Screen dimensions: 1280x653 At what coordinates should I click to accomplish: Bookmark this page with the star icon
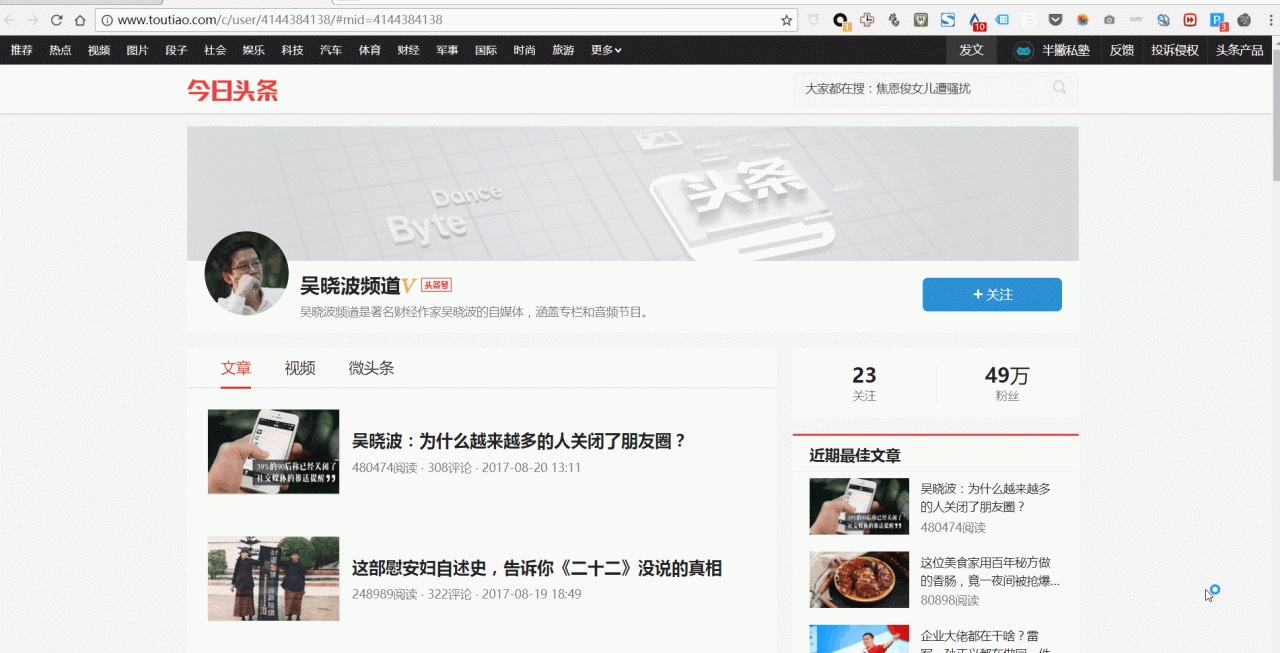click(787, 20)
